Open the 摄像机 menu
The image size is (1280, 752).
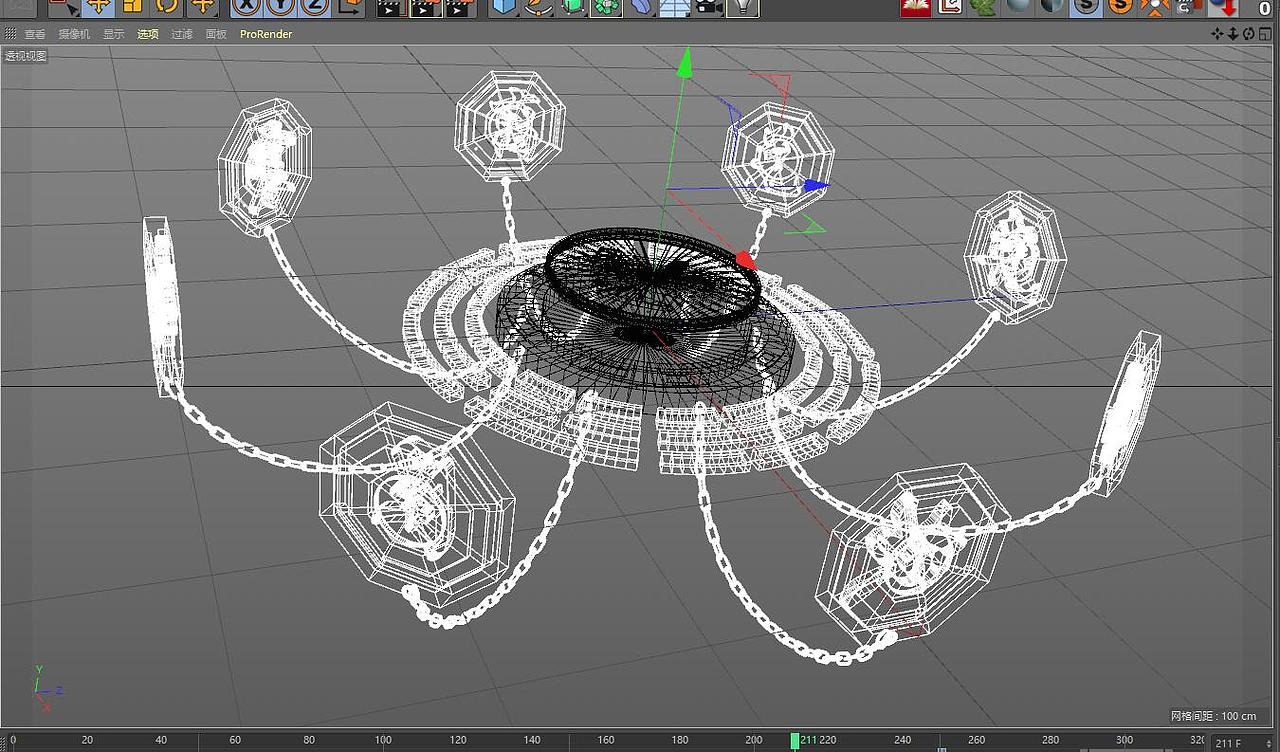point(74,34)
